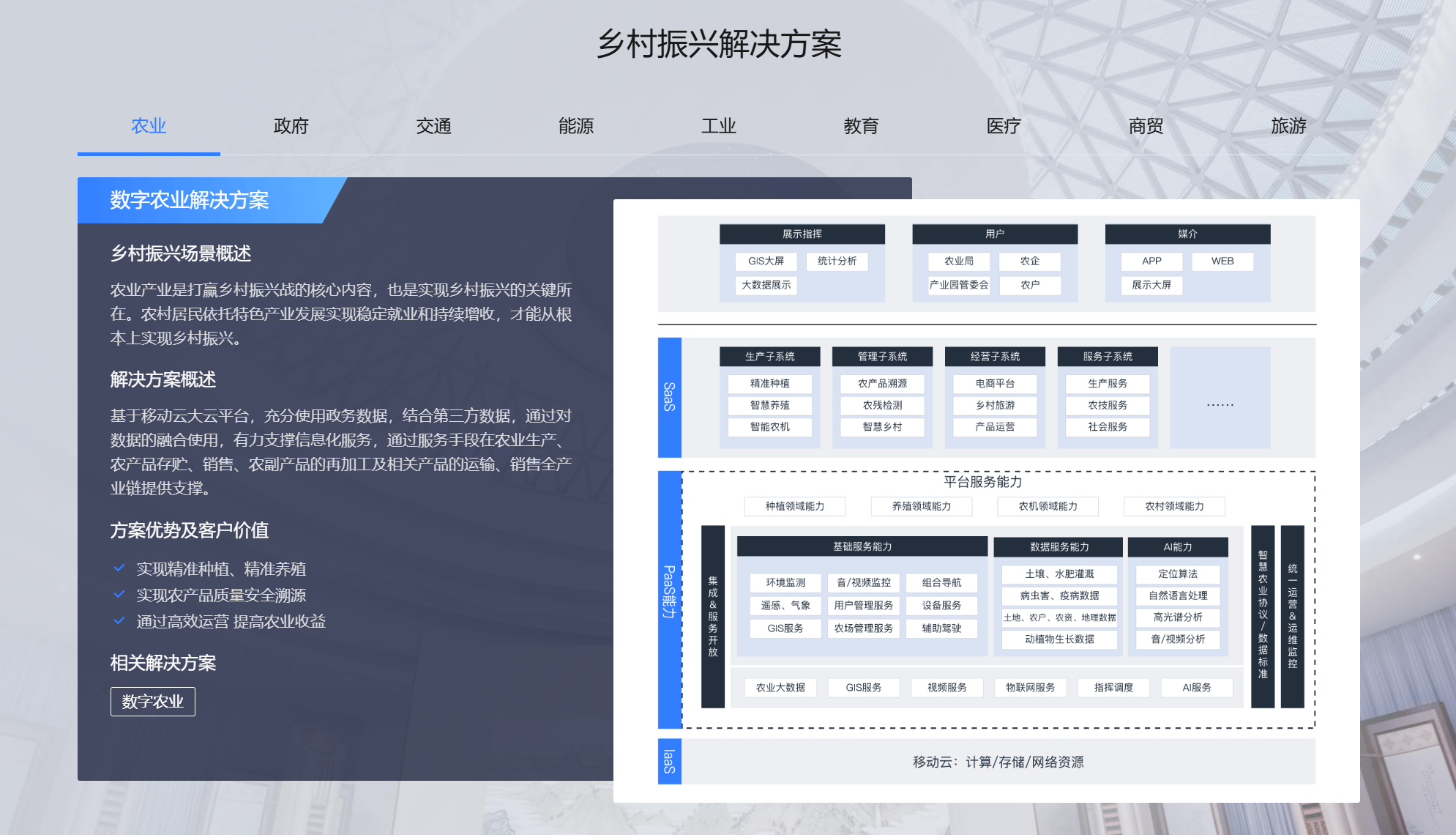Select the 精准种植 capability block
Screen dimensions: 1456x835
click(x=769, y=383)
